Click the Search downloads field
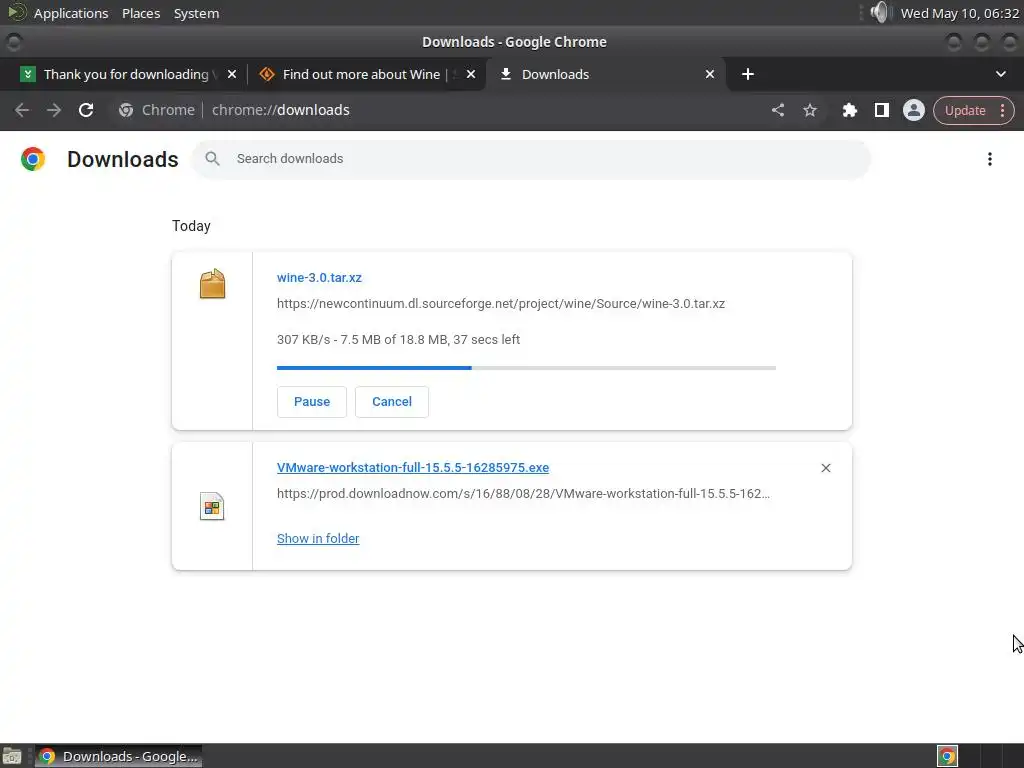1024x768 pixels. coord(531,159)
